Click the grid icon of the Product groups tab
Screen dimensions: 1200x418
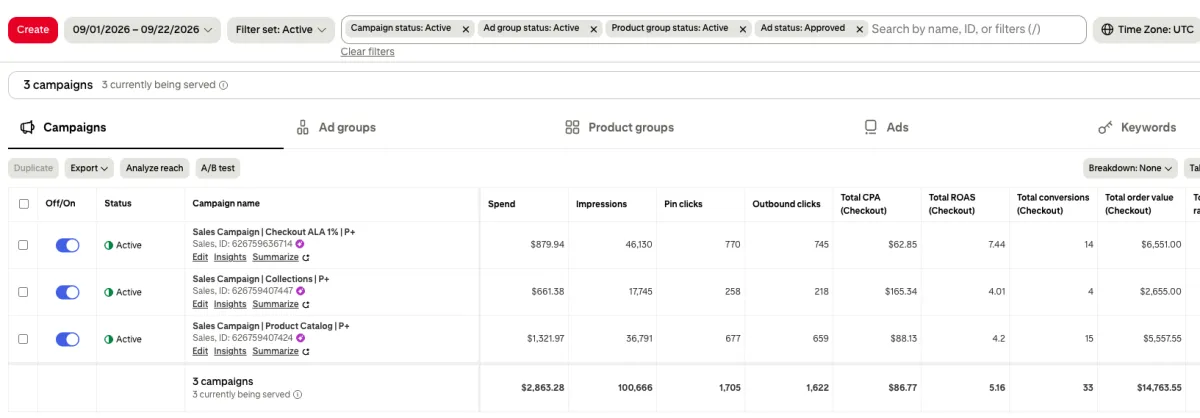[x=572, y=127]
